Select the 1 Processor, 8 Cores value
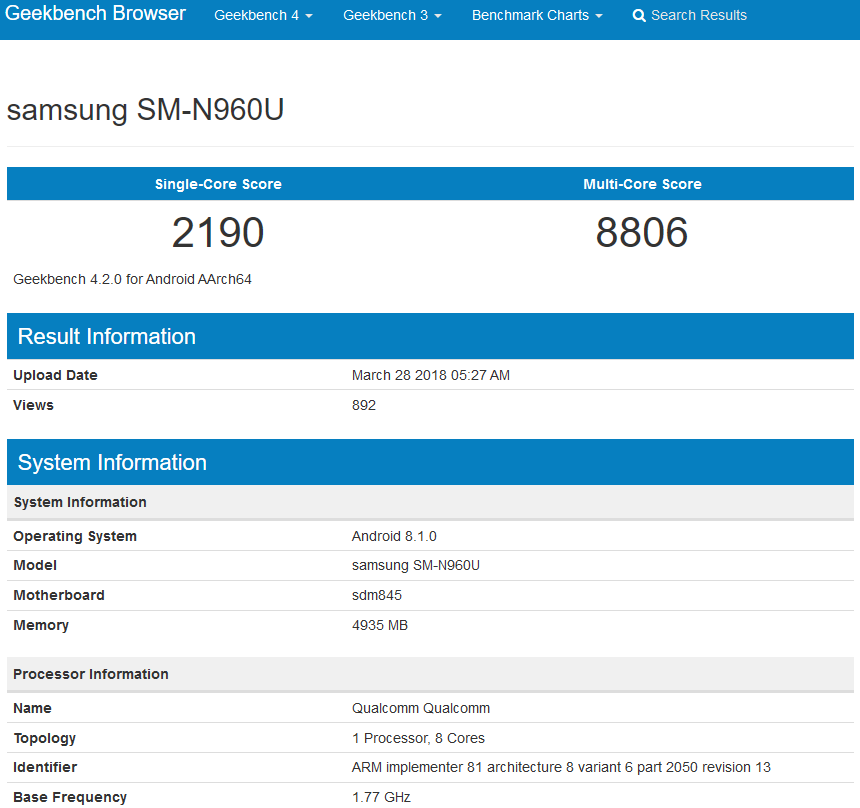 coord(418,738)
